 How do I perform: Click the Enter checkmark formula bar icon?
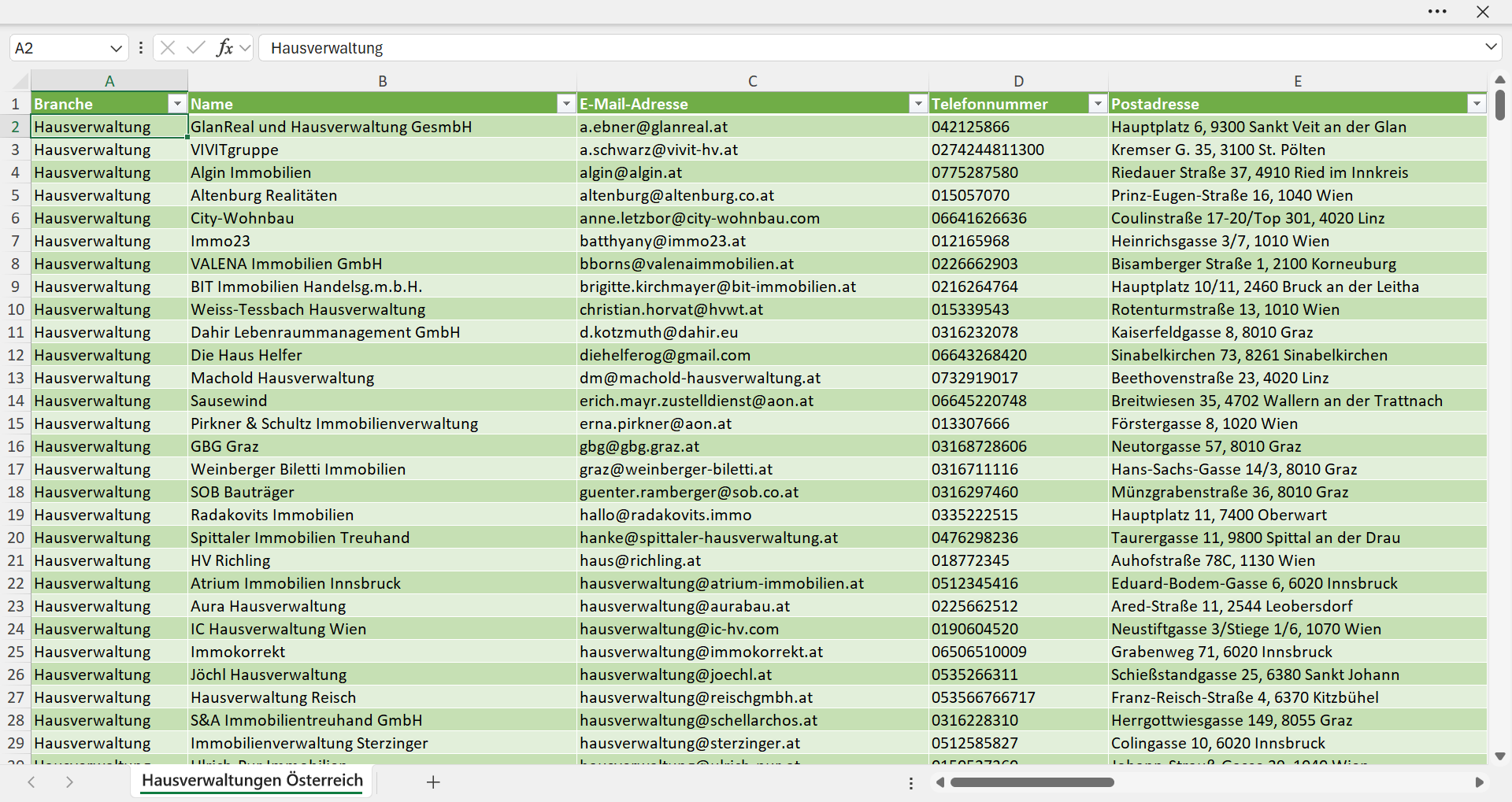point(196,48)
